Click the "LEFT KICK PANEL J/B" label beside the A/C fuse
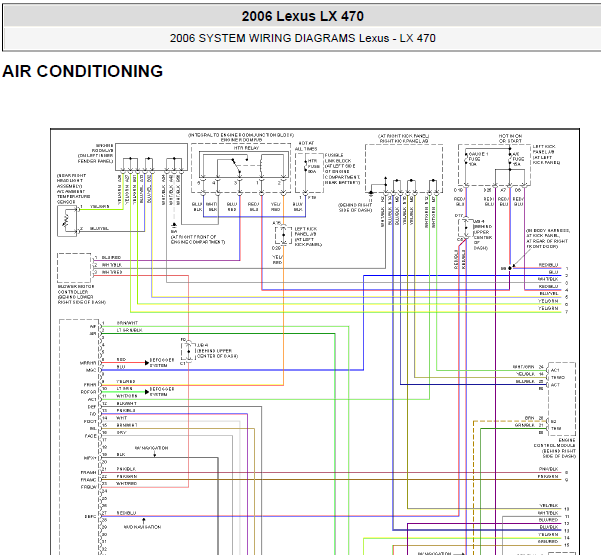 544,149
